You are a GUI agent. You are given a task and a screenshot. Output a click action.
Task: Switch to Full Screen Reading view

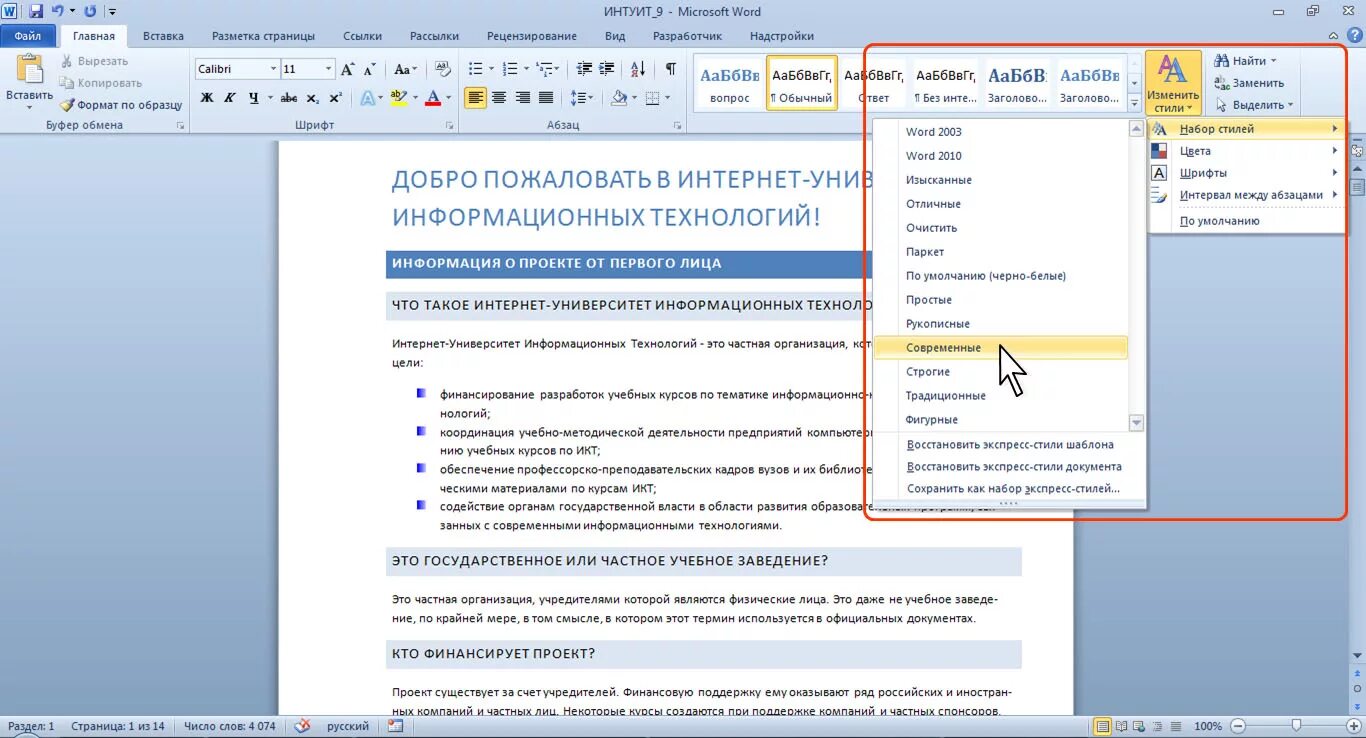[1122, 726]
